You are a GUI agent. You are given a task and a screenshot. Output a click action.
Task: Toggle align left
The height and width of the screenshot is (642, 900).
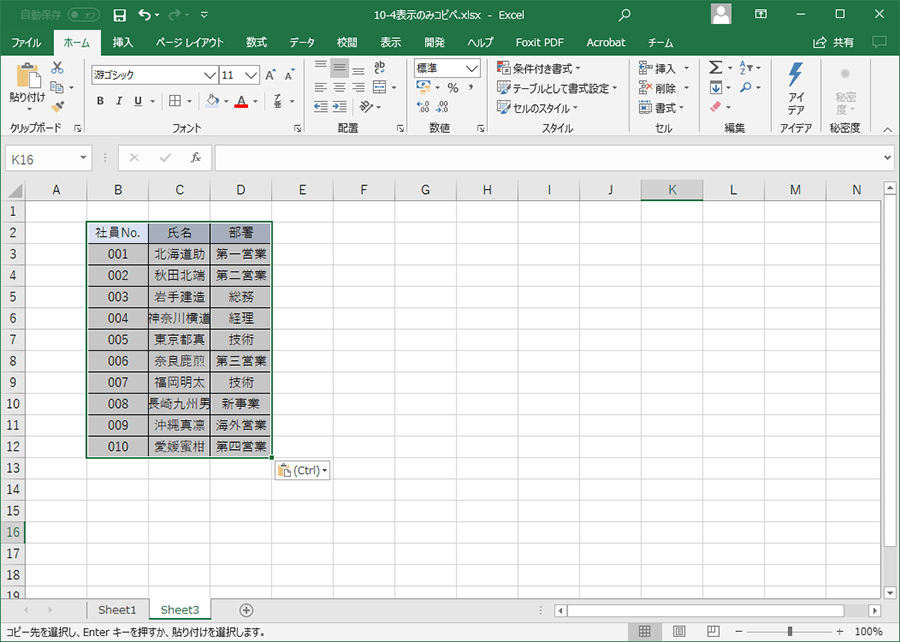320,87
